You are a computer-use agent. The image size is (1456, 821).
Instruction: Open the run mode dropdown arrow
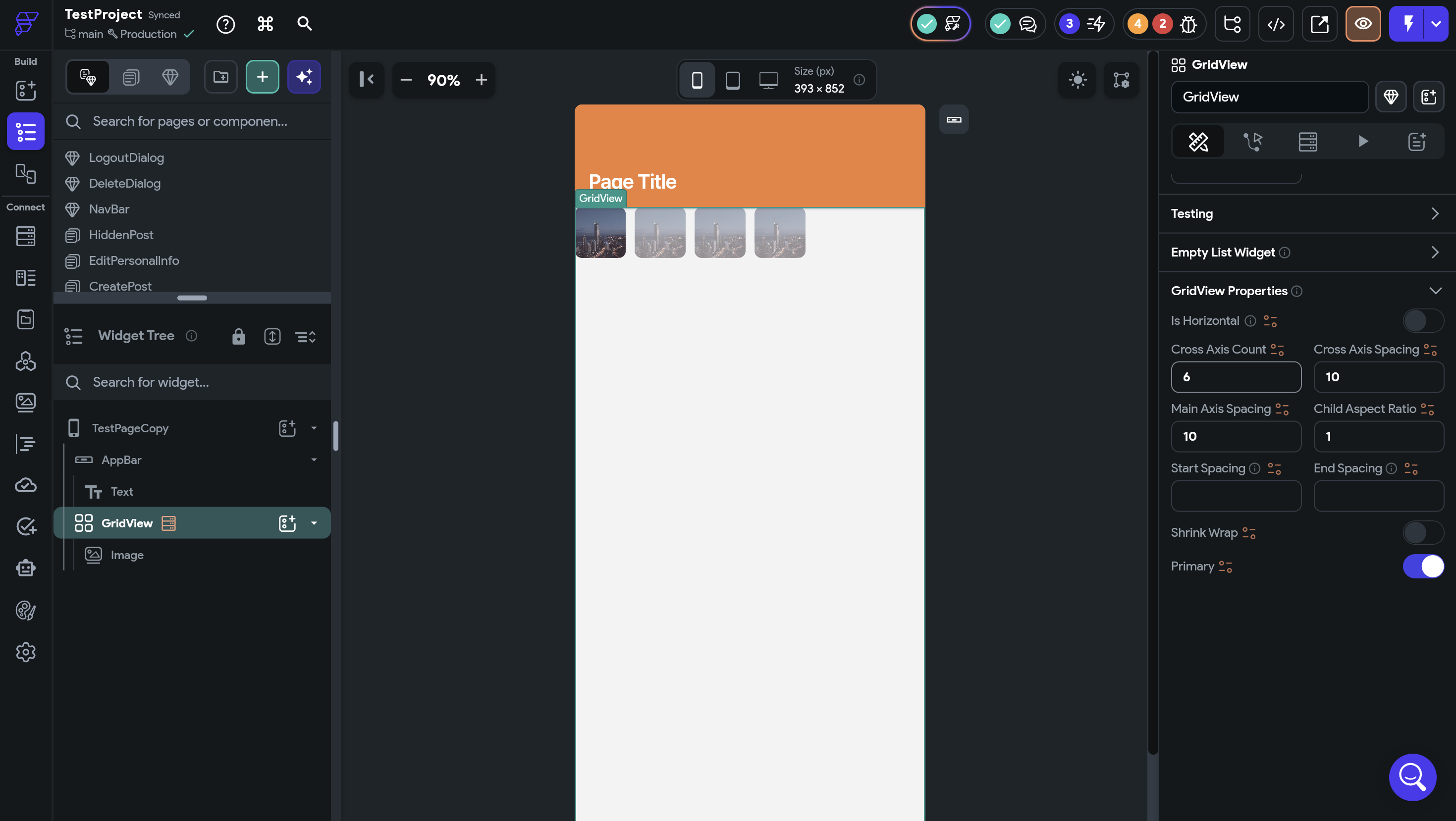1436,24
